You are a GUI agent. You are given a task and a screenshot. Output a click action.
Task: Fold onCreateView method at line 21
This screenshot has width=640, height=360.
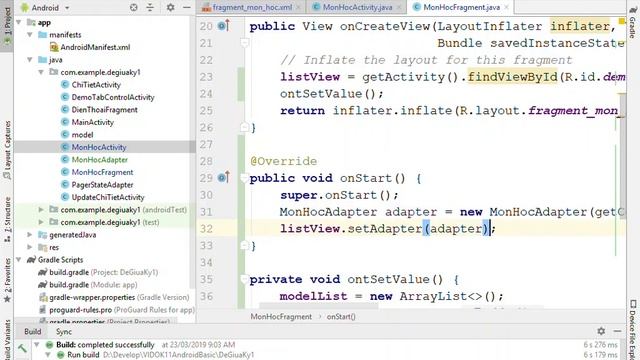coord(244,42)
